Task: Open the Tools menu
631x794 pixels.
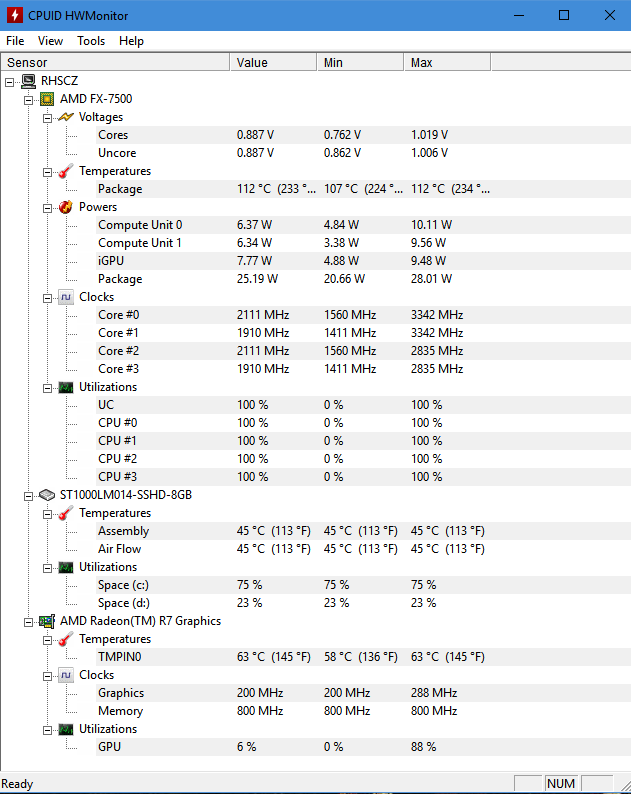Action: pos(91,41)
